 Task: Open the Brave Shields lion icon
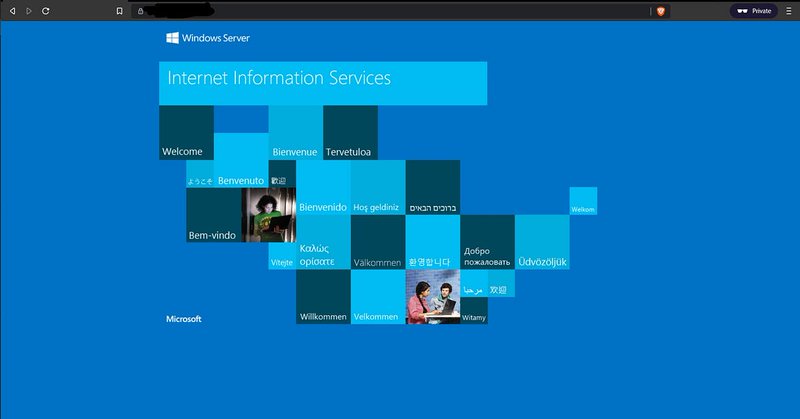click(661, 11)
